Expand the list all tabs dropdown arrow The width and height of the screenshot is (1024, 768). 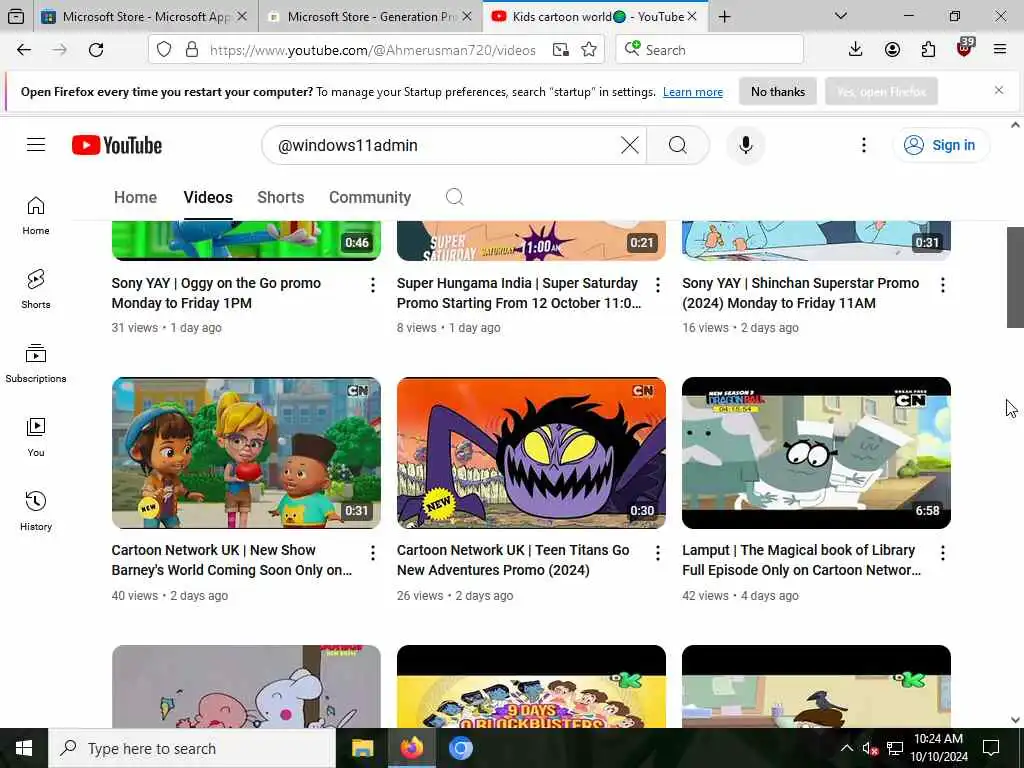[x=840, y=16]
